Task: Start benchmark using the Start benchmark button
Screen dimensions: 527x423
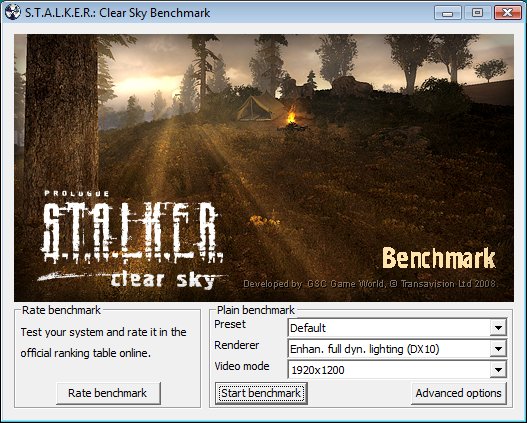Action: click(261, 393)
